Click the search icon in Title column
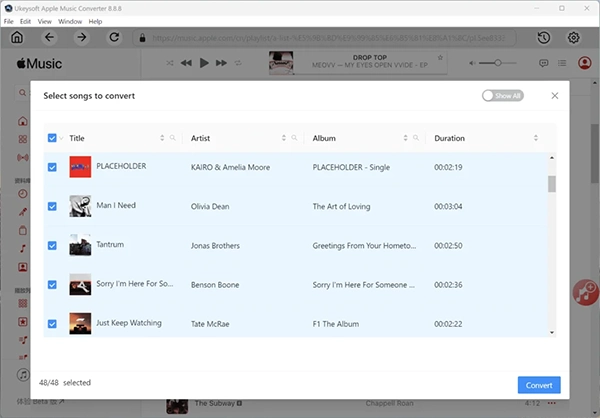 tap(172, 138)
